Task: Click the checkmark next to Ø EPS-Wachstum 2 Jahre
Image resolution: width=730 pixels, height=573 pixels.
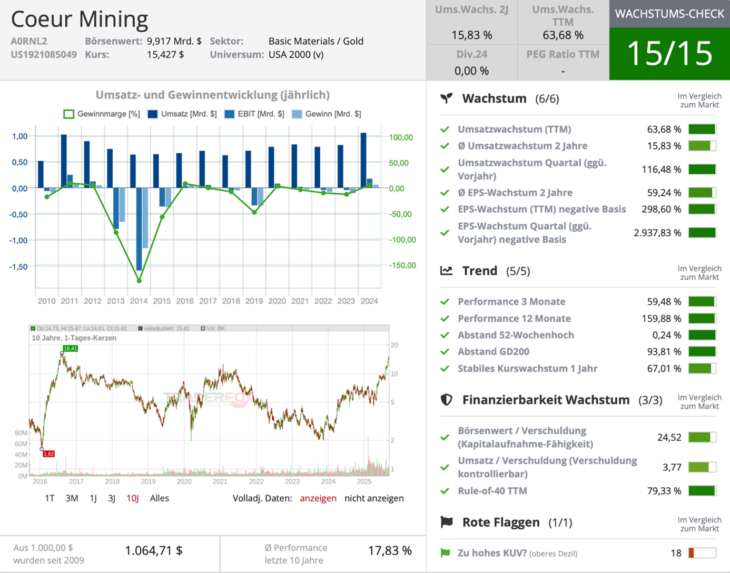Action: [x=445, y=192]
